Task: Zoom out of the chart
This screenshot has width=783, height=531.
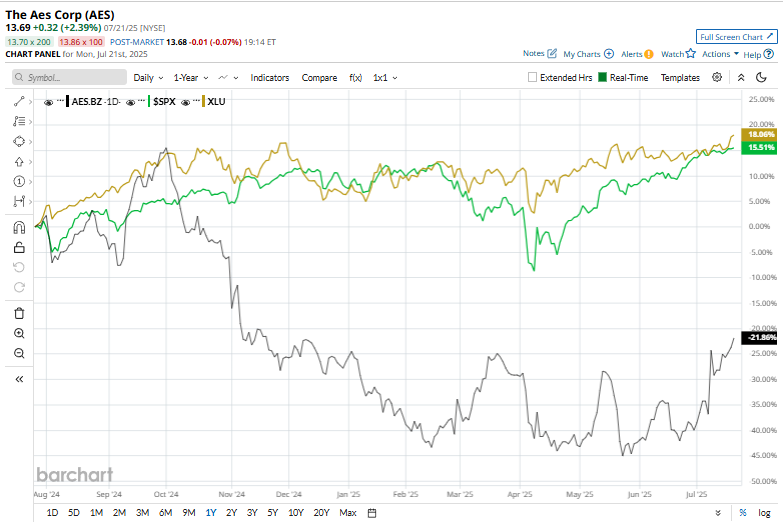Action: (x=19, y=353)
